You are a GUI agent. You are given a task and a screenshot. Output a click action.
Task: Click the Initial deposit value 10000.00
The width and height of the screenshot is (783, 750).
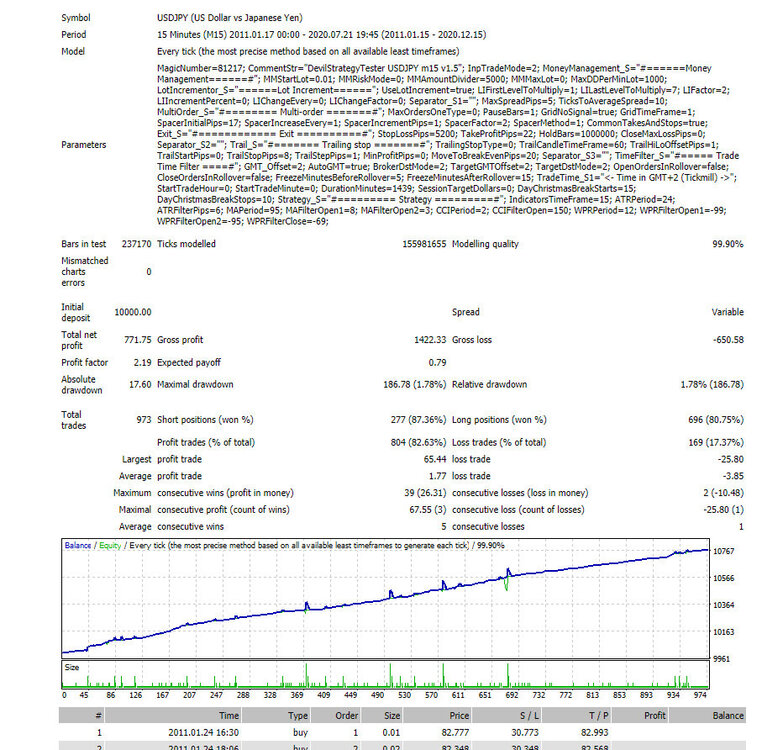[x=133, y=312]
